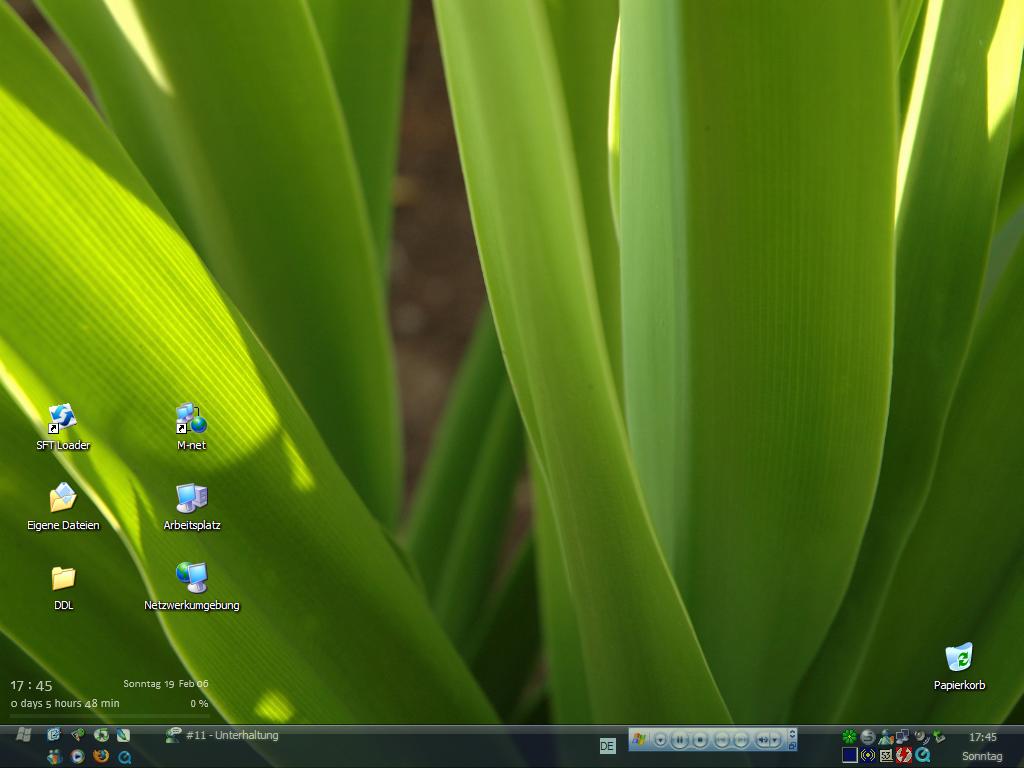Viewport: 1024px width, 768px height.
Task: Click the gray satellite dish tray icon
Action: point(922,737)
